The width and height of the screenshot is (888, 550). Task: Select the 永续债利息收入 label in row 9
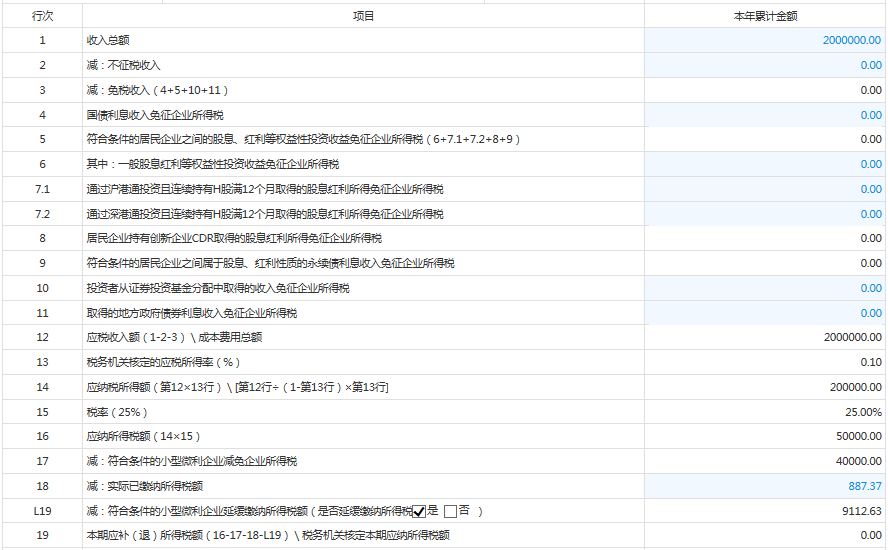270,263
